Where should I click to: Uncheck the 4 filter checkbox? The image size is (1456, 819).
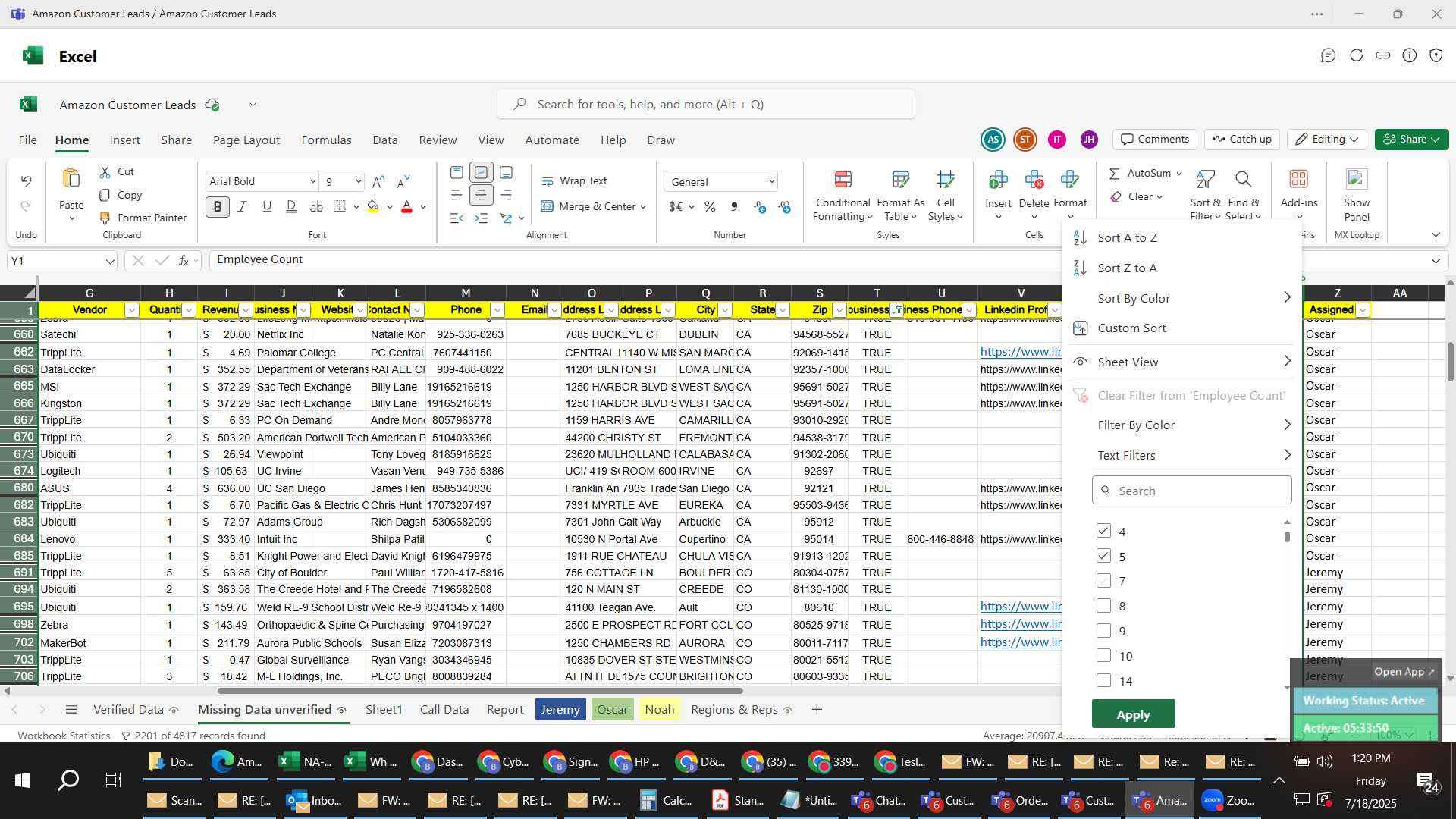[x=1103, y=531]
